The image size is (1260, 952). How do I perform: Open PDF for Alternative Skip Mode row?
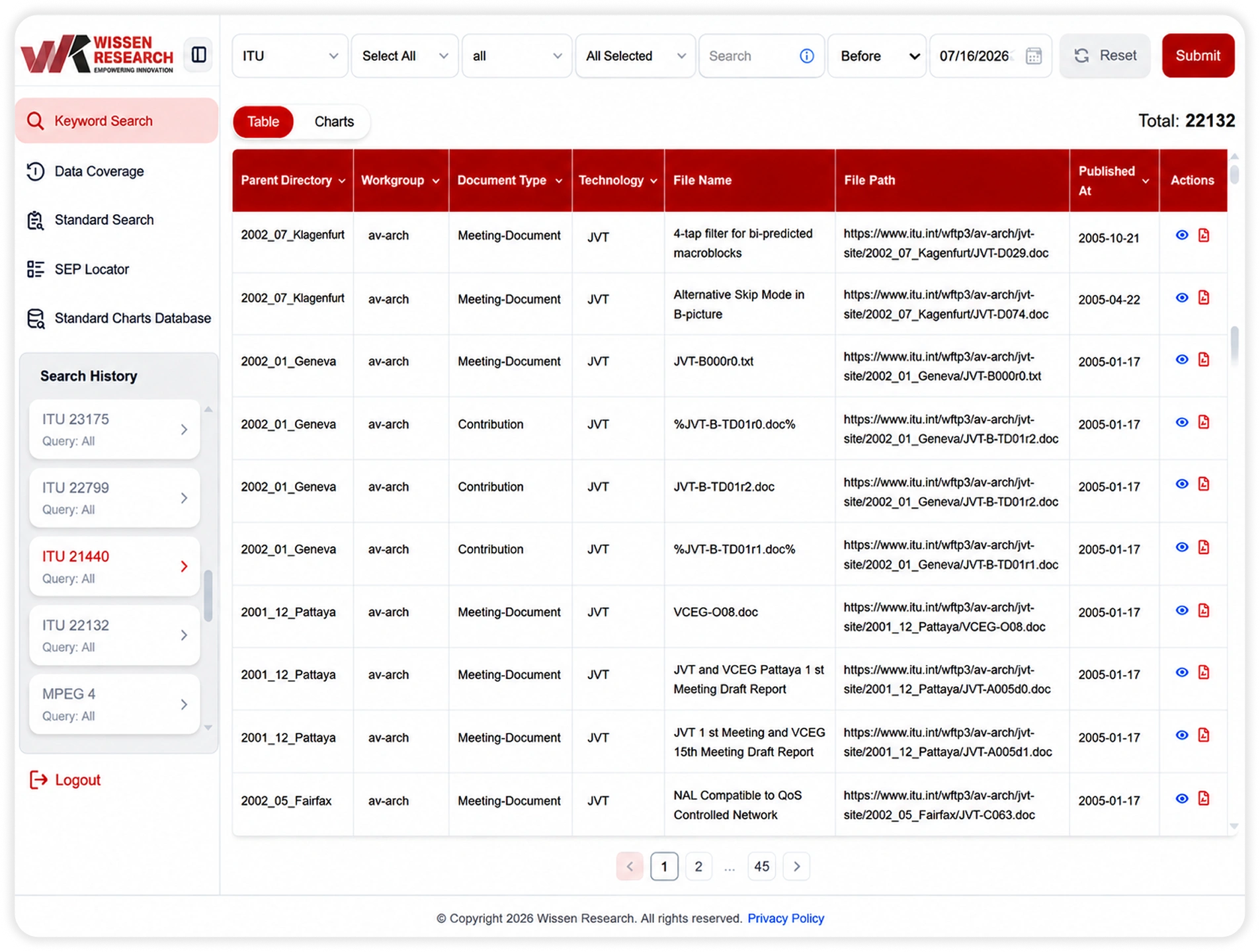pyautogui.click(x=1204, y=297)
